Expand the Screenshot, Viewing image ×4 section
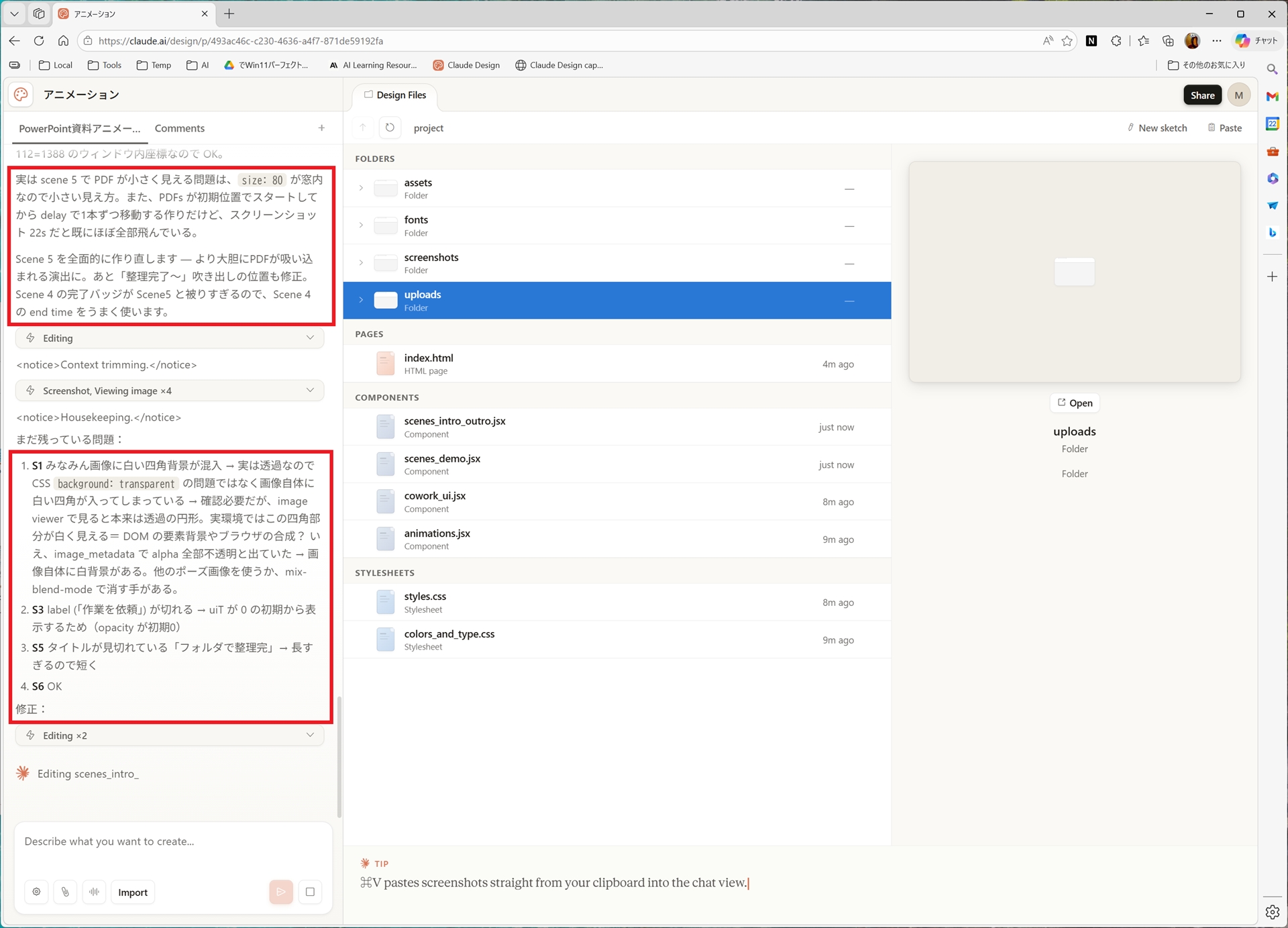The width and height of the screenshot is (1288, 928). pos(310,390)
